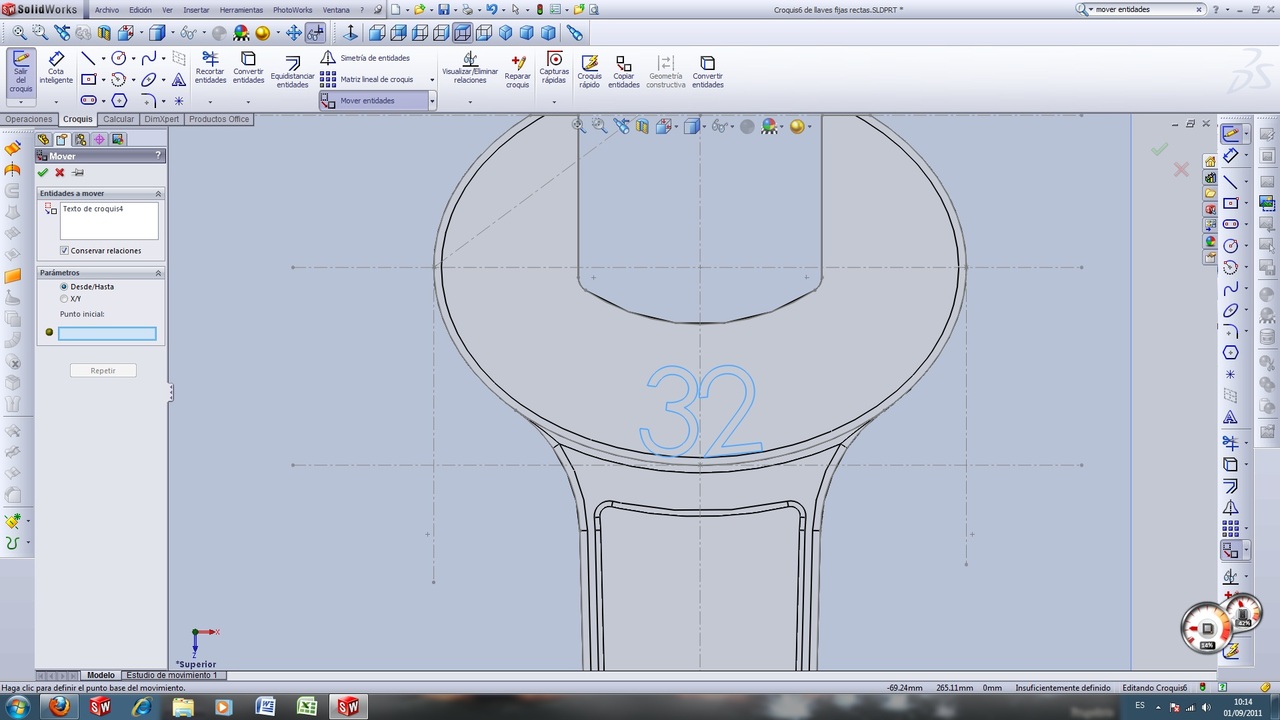Click Salir del croquis icon

(x=21, y=72)
